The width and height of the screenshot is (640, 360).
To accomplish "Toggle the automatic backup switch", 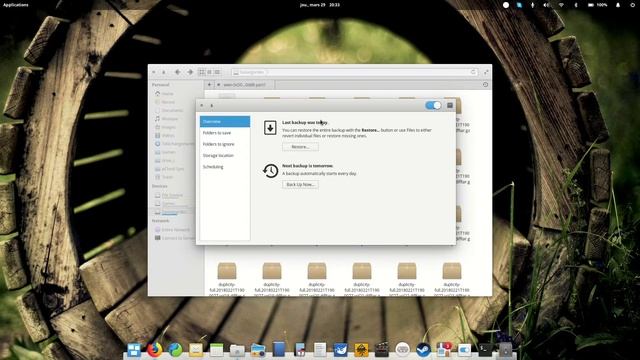I will 433,105.
